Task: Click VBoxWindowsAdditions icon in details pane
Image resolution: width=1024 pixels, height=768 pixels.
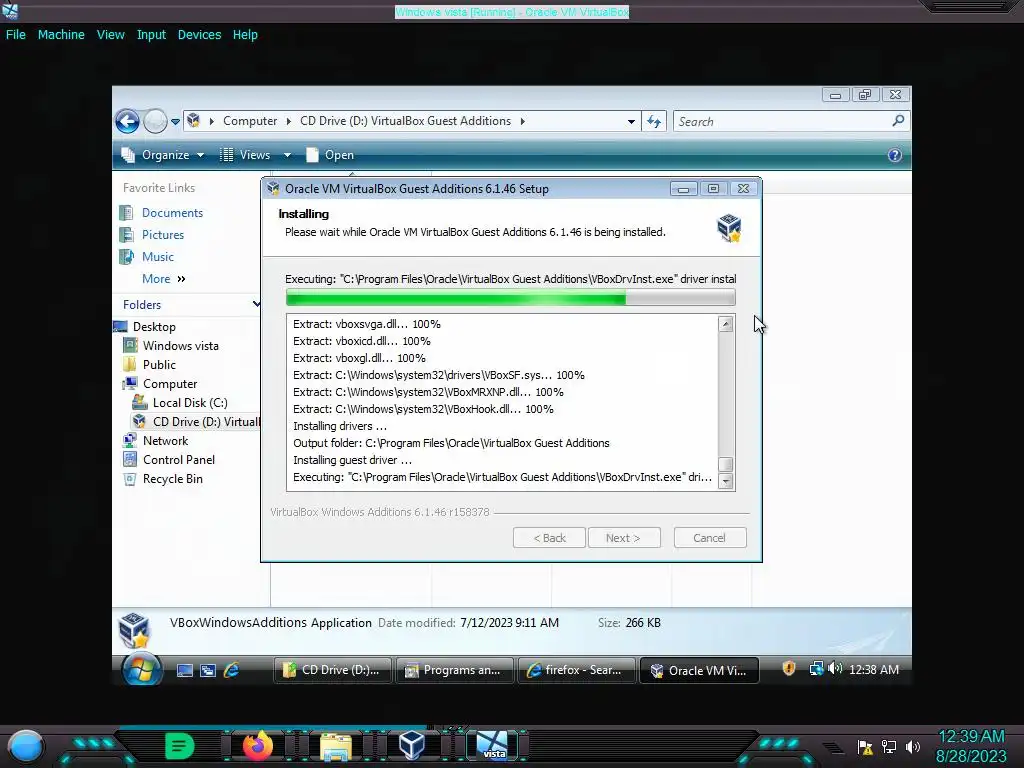Action: pyautogui.click(x=135, y=630)
